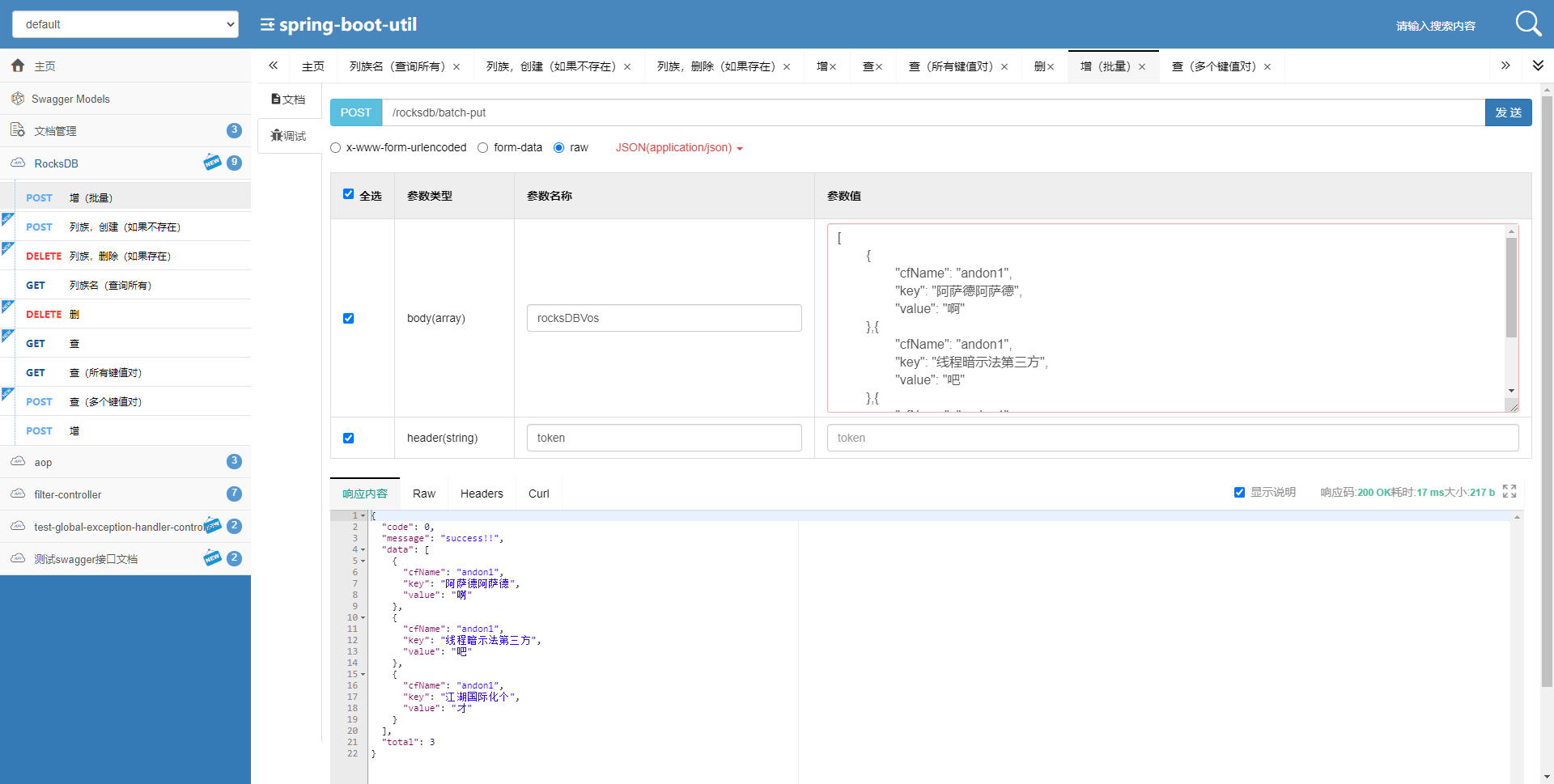The width and height of the screenshot is (1554, 784).
Task: Close the 增 tab
Action: (x=833, y=67)
